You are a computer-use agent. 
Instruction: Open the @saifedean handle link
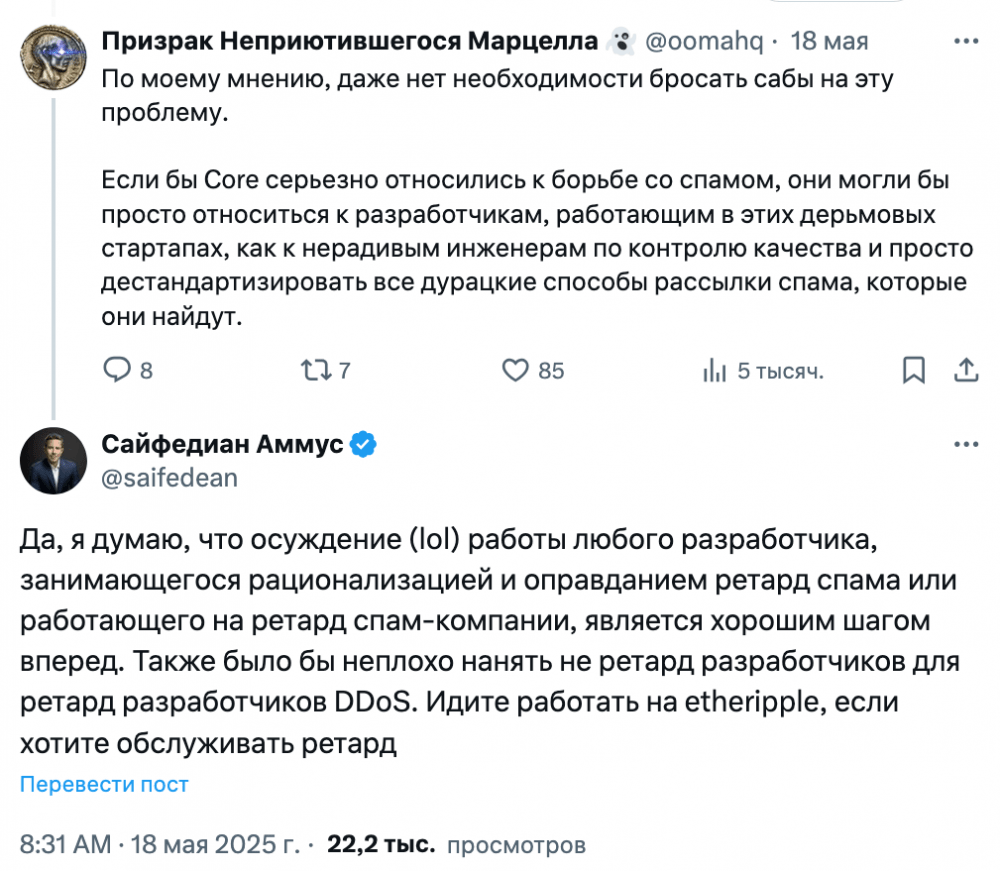[170, 478]
